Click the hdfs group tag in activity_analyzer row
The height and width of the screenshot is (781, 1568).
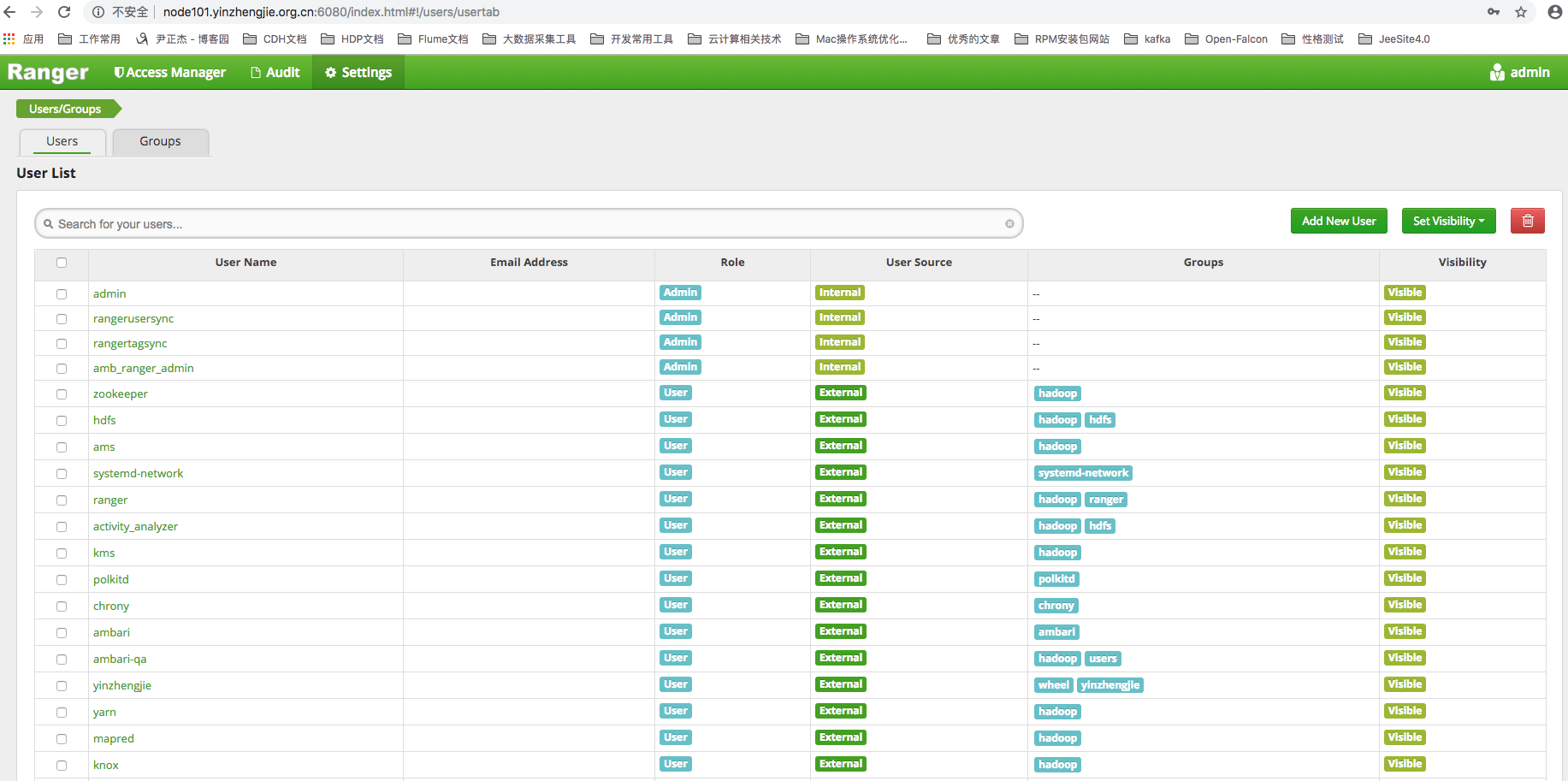pyautogui.click(x=1100, y=526)
